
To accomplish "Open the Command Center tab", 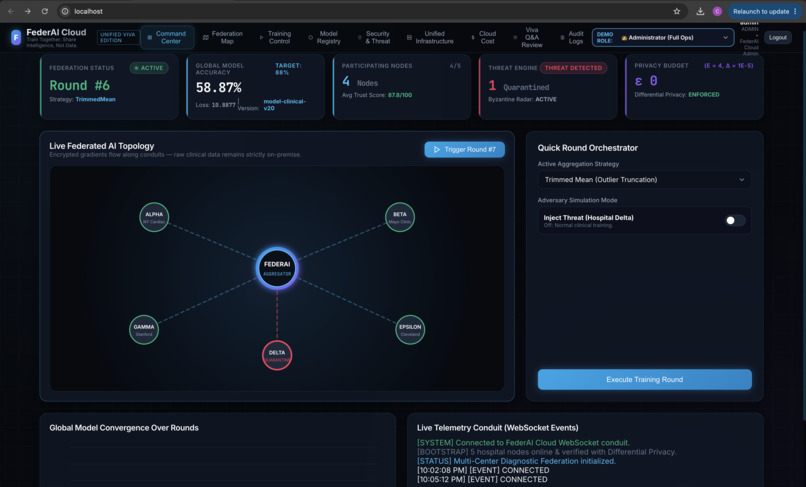I will coord(167,37).
